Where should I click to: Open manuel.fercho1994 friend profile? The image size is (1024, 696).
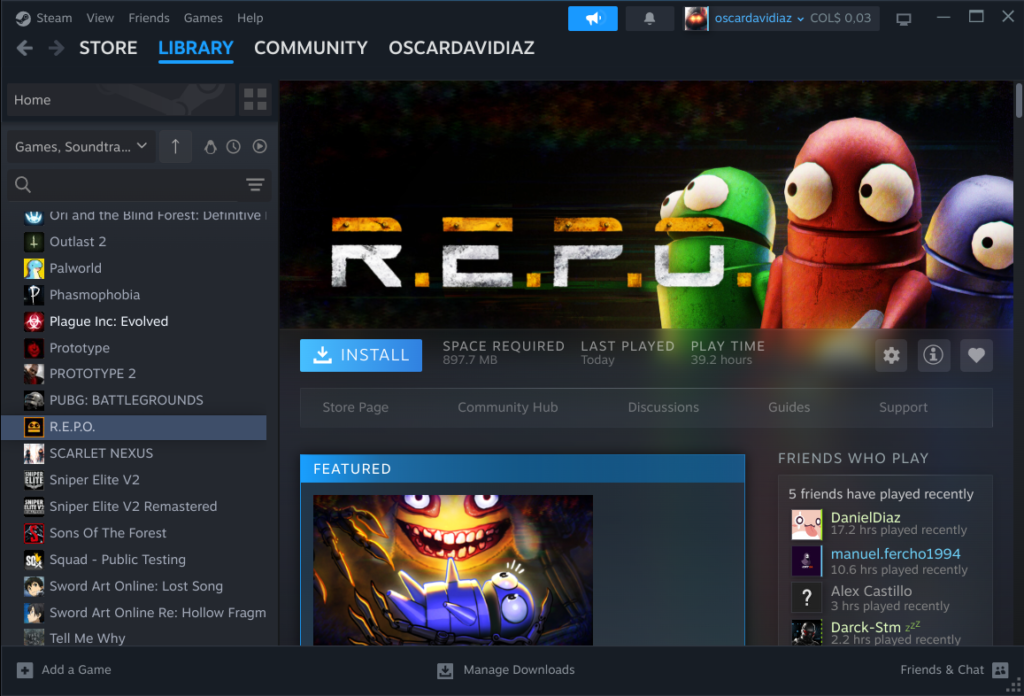895,554
